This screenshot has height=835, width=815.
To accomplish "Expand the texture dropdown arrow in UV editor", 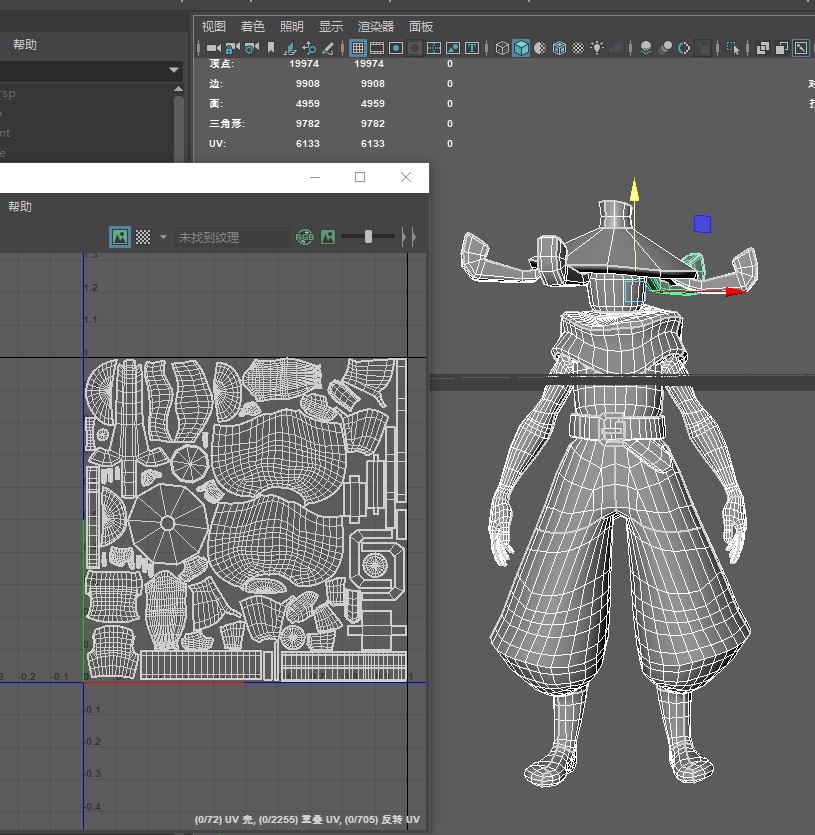I will 163,237.
